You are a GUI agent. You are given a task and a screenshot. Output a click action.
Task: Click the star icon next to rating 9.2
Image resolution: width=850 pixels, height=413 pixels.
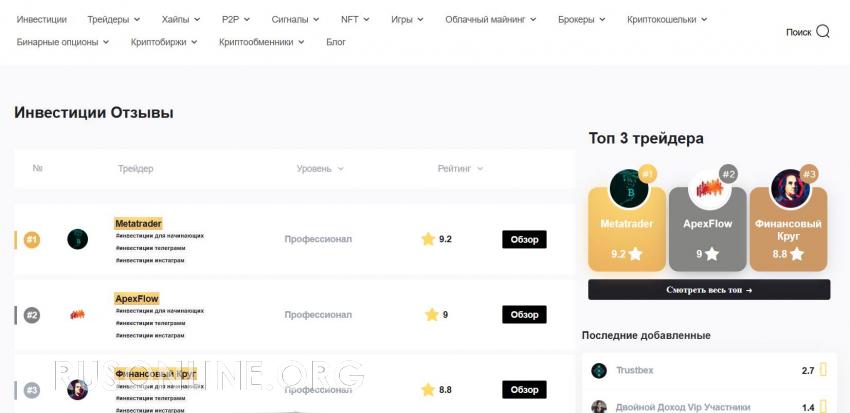click(x=428, y=239)
